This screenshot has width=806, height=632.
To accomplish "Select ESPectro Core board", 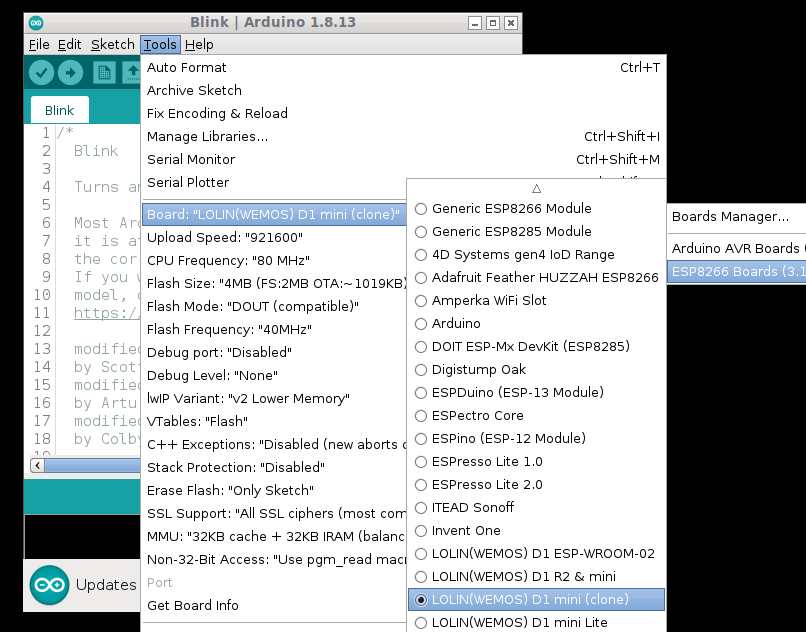I will pos(536,416).
